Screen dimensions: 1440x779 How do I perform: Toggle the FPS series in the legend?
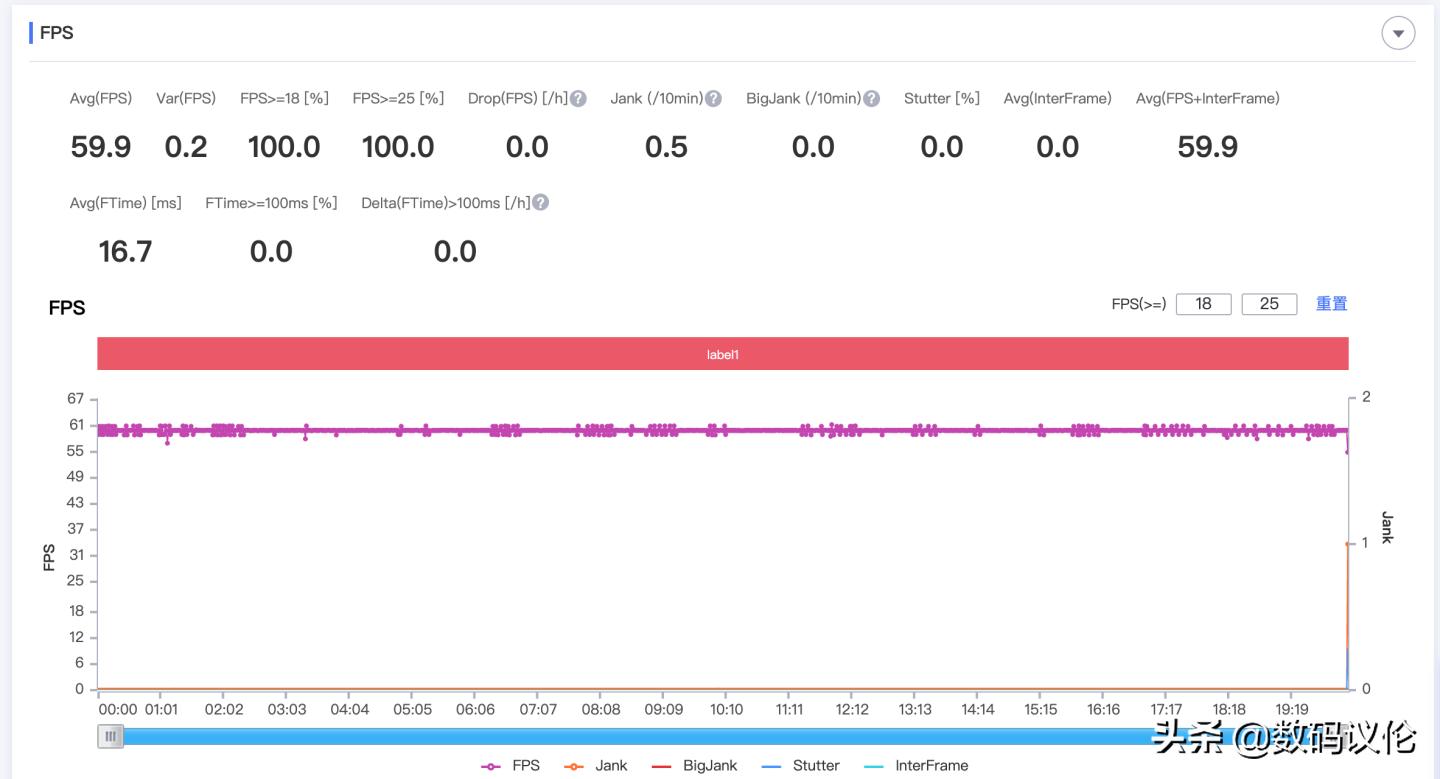[511, 765]
